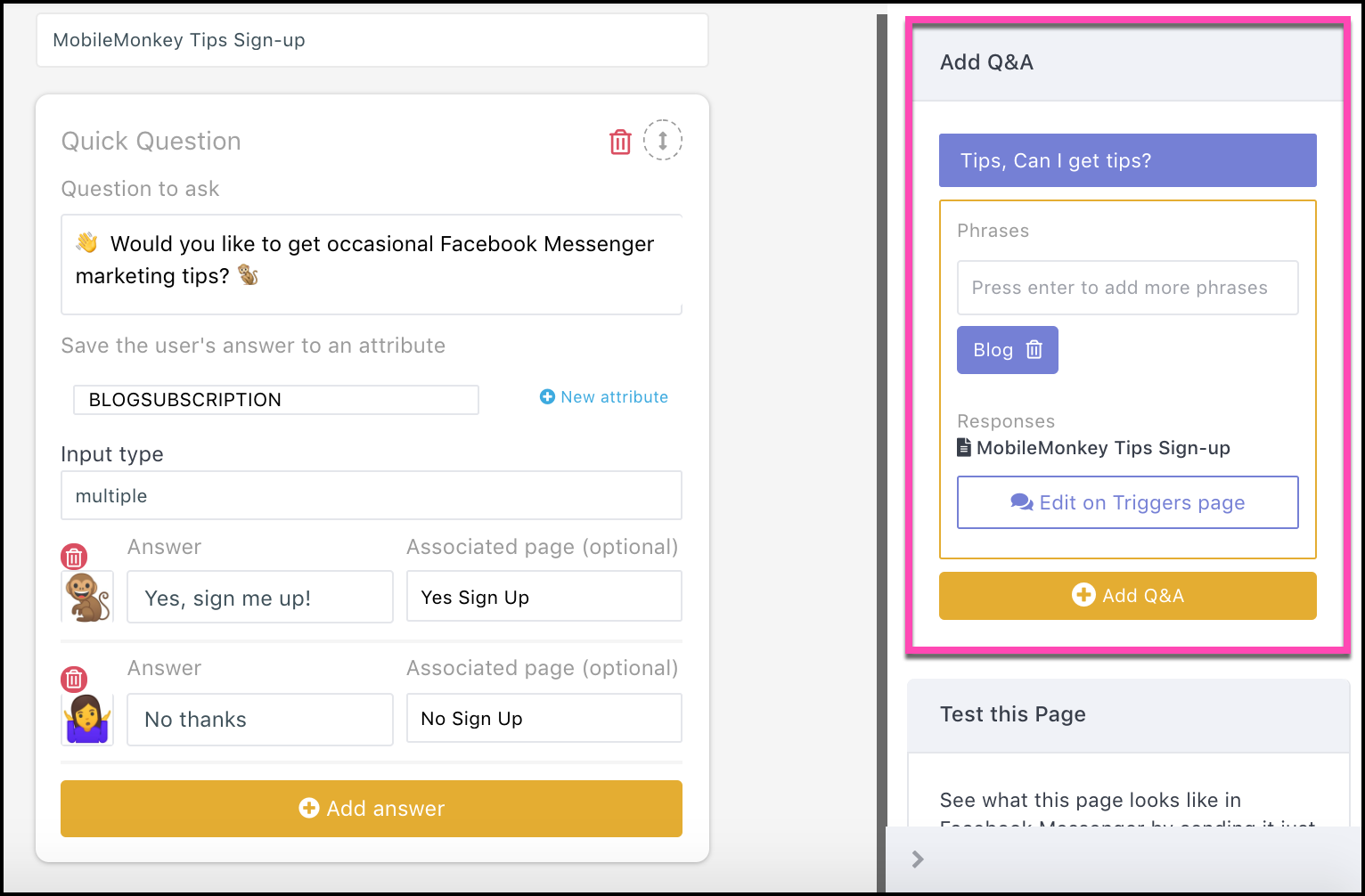The width and height of the screenshot is (1365, 896).
Task: Delete the "Yes, sign me up!" answer
Action: (74, 556)
